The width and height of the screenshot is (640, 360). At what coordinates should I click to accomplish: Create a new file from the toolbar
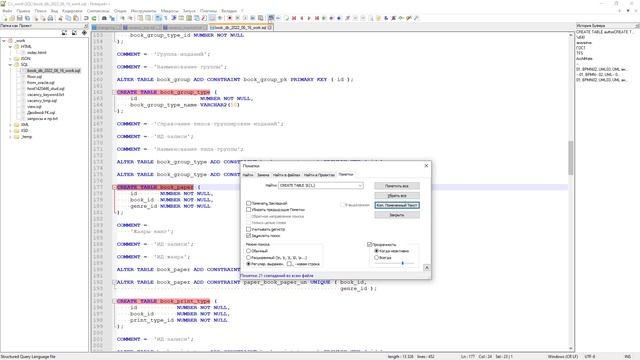pyautogui.click(x=5, y=18)
